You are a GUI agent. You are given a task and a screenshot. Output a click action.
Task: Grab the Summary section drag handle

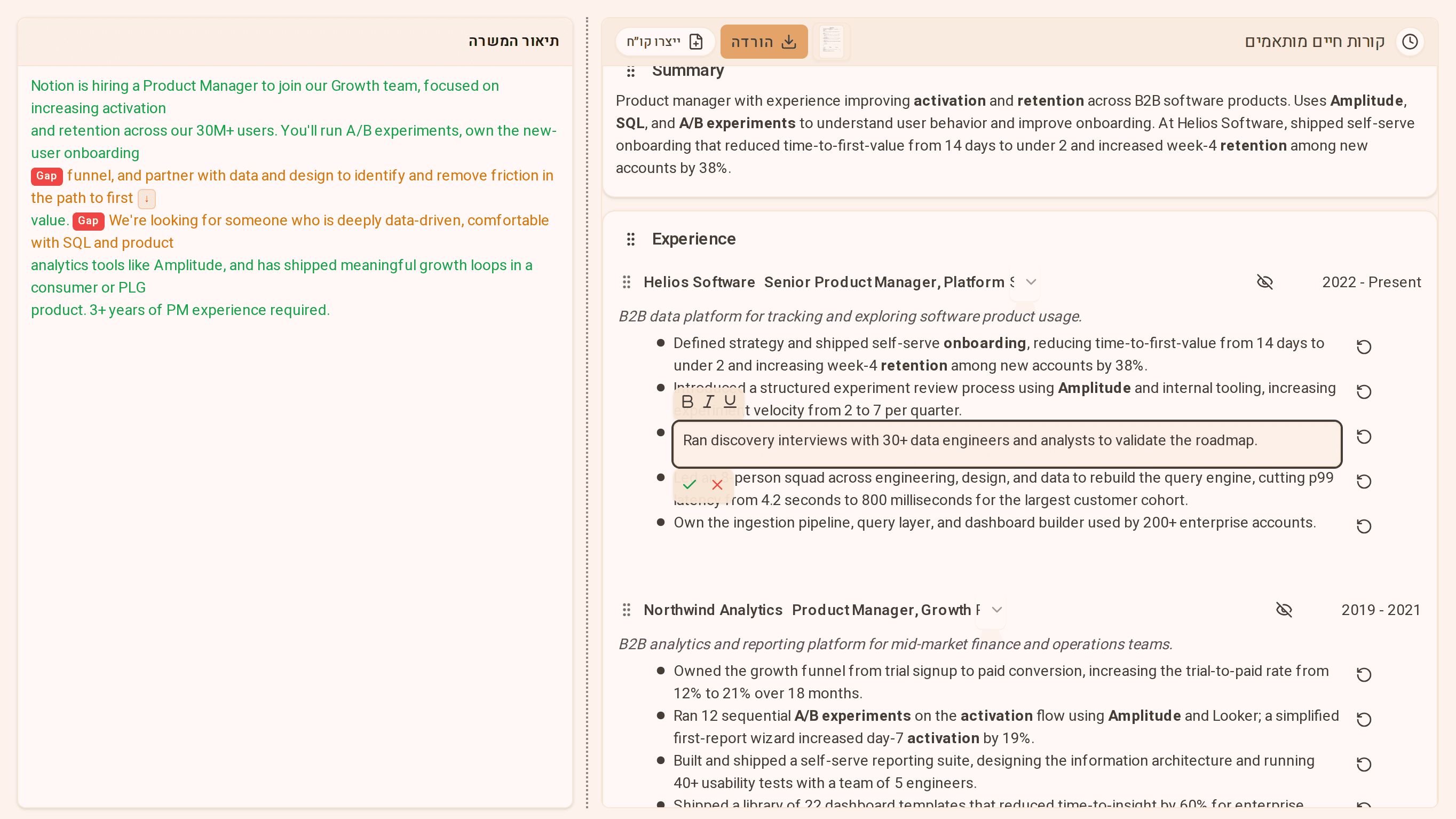point(631,72)
